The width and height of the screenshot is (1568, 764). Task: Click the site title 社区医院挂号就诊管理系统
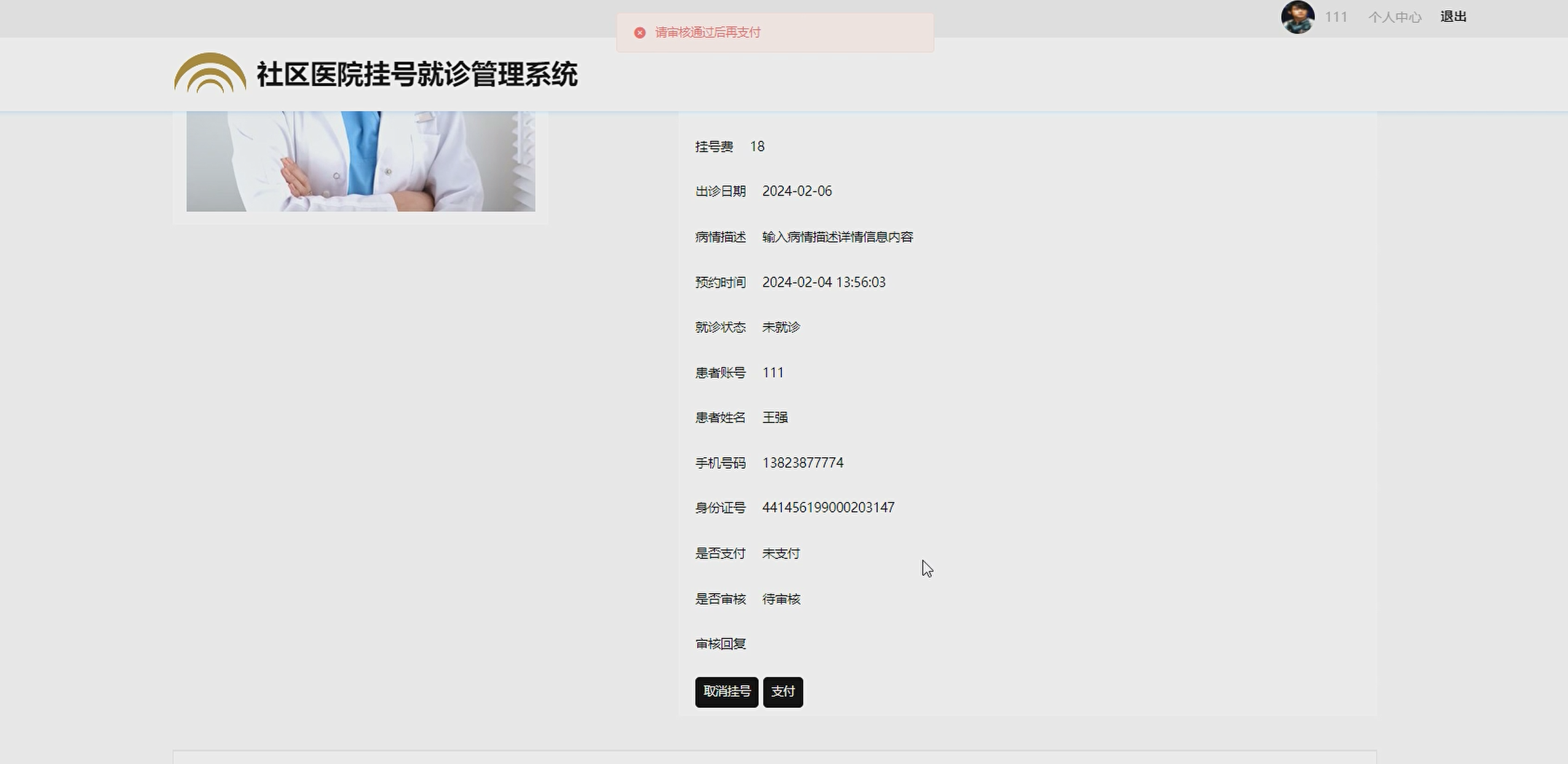pyautogui.click(x=417, y=74)
